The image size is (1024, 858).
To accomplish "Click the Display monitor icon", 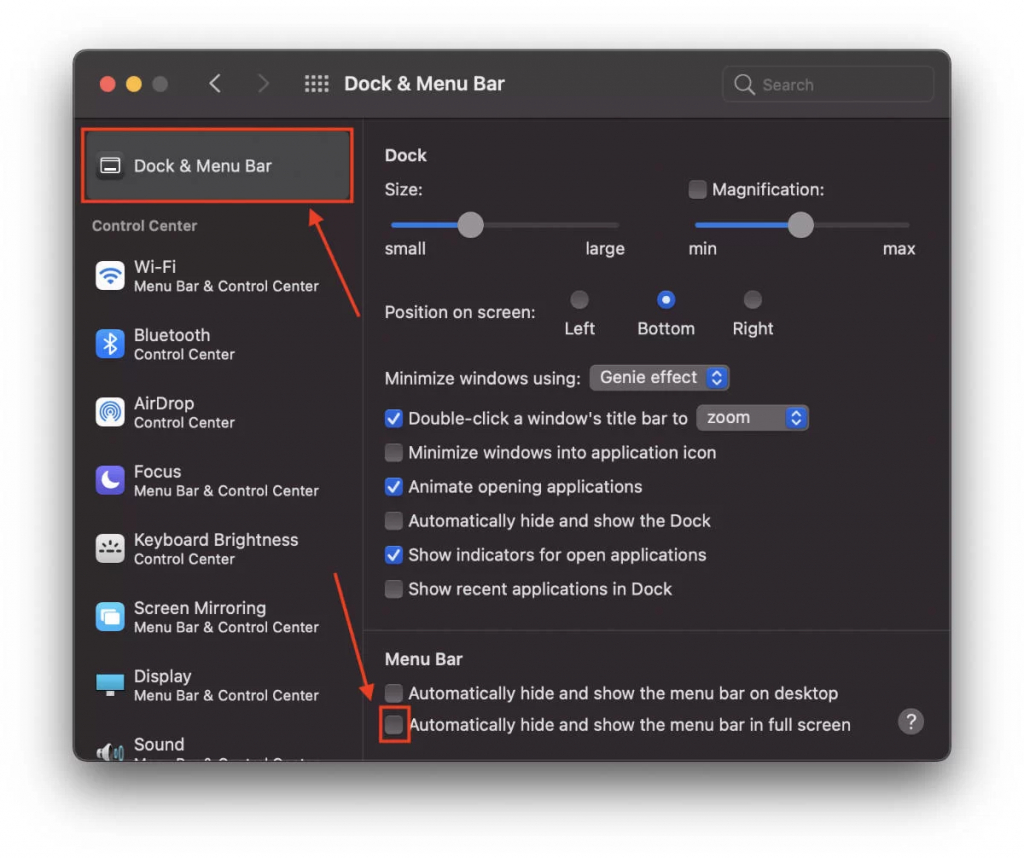I will click(110, 685).
